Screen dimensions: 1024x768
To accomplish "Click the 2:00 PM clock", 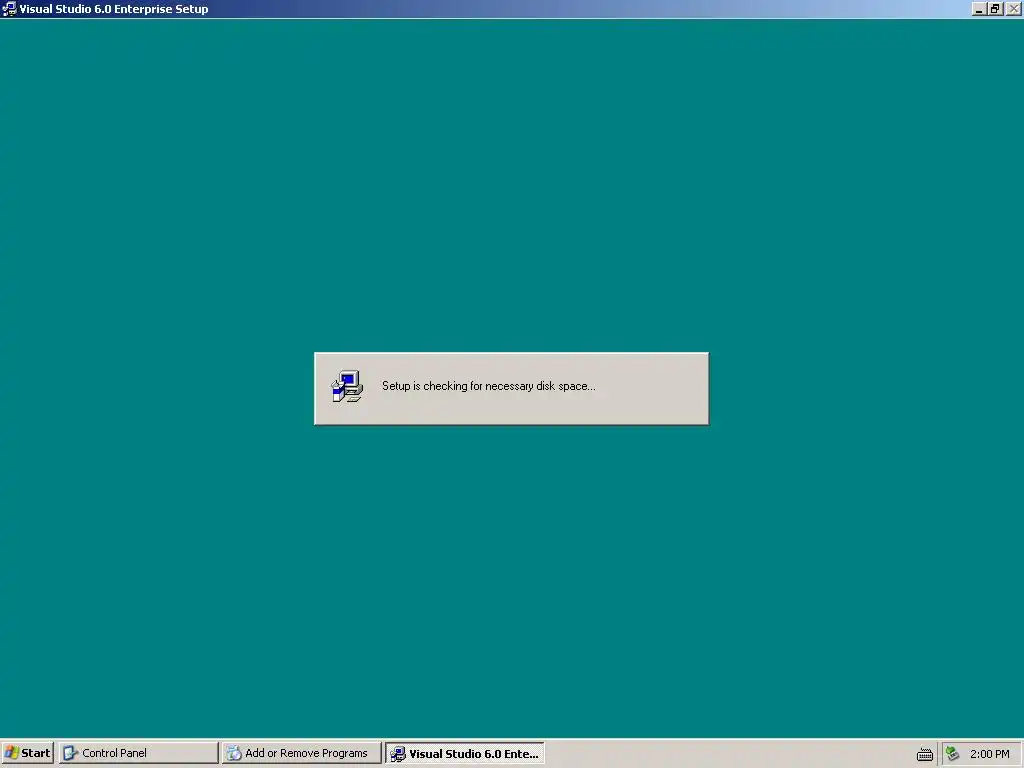I will (989, 754).
